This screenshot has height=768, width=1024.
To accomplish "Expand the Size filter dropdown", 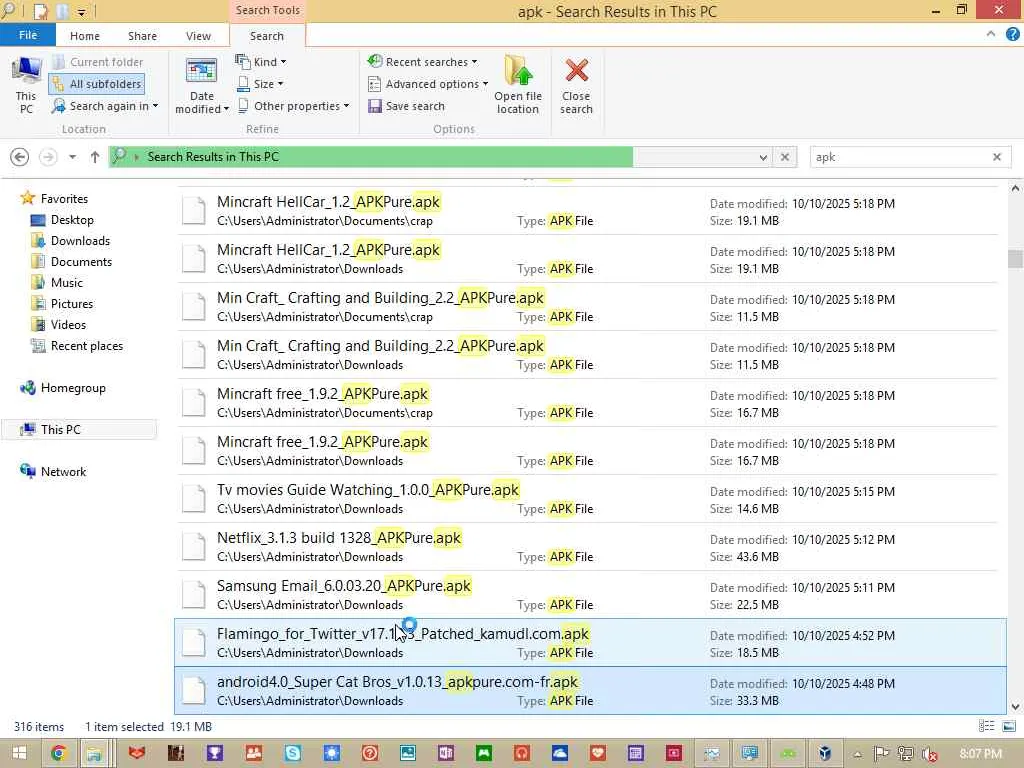I will [x=260, y=84].
